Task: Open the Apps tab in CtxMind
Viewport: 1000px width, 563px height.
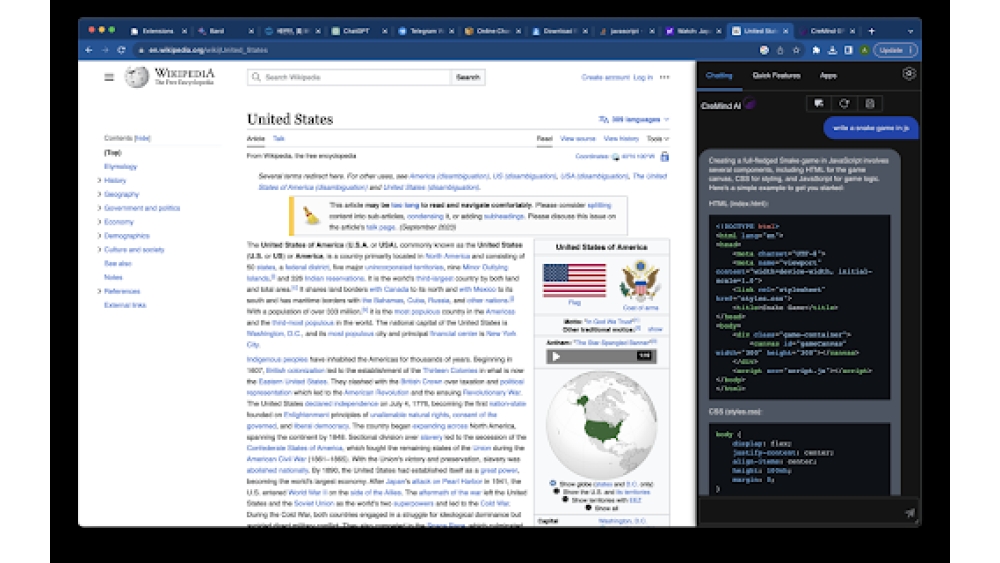Action: tap(828, 75)
